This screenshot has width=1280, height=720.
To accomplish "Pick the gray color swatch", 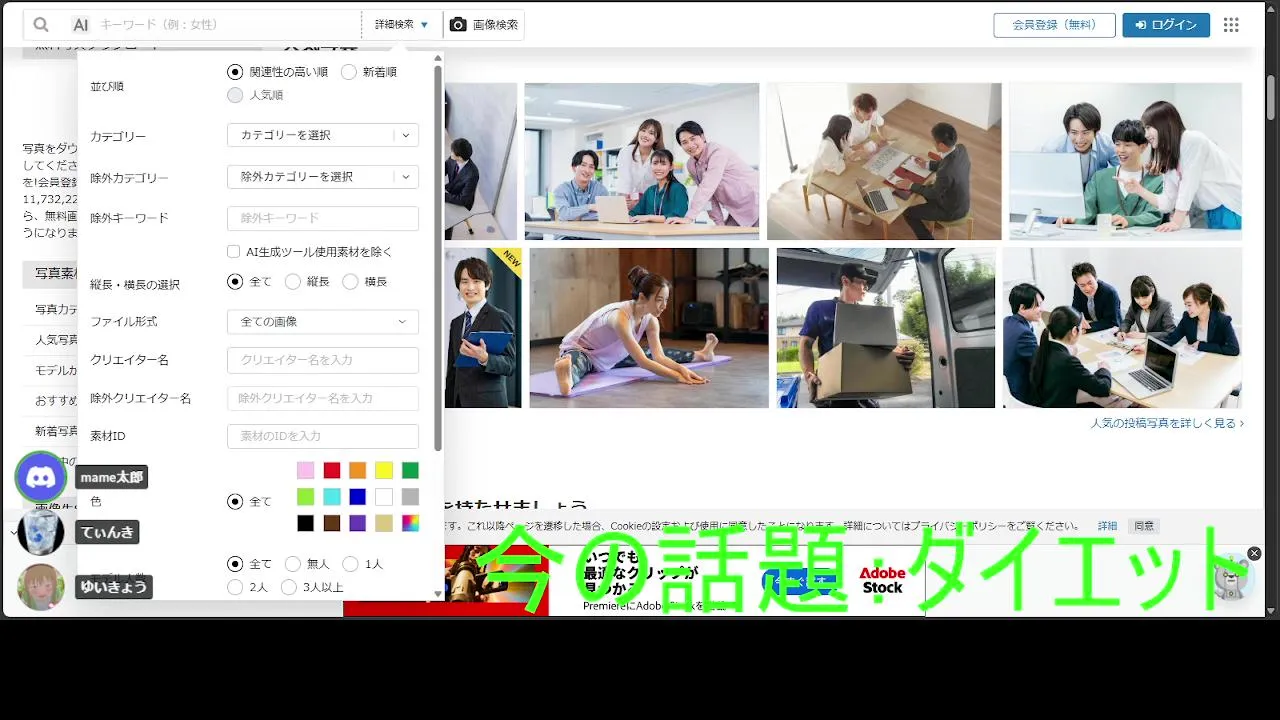I will (x=410, y=497).
